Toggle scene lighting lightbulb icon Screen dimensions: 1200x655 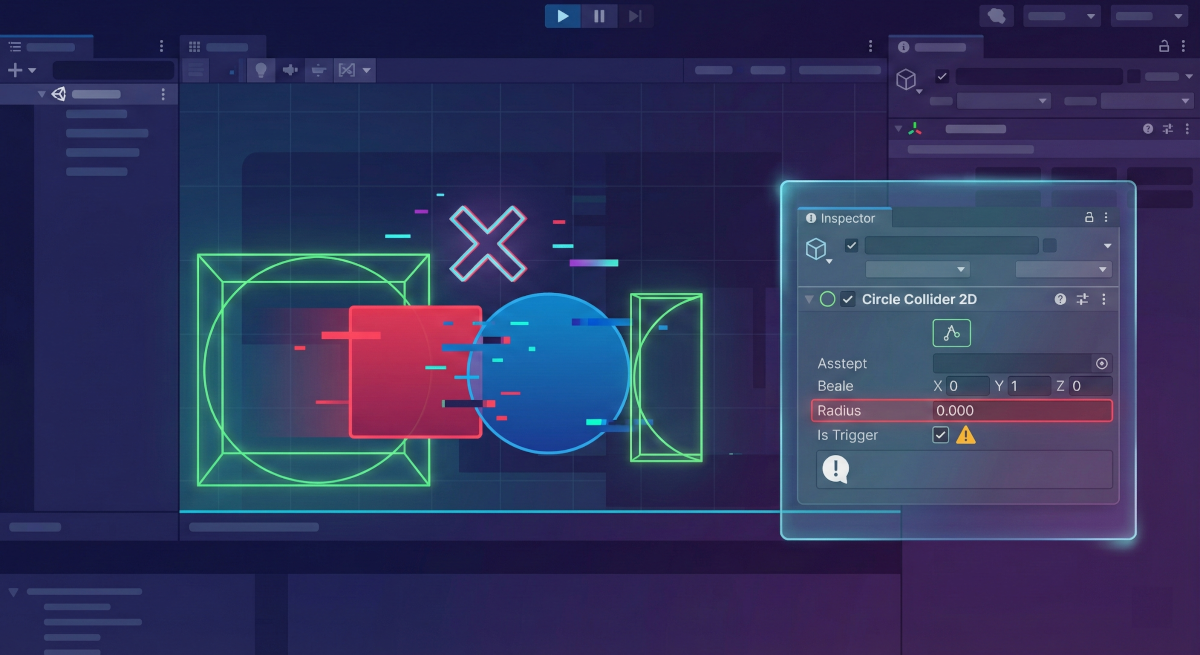click(261, 70)
